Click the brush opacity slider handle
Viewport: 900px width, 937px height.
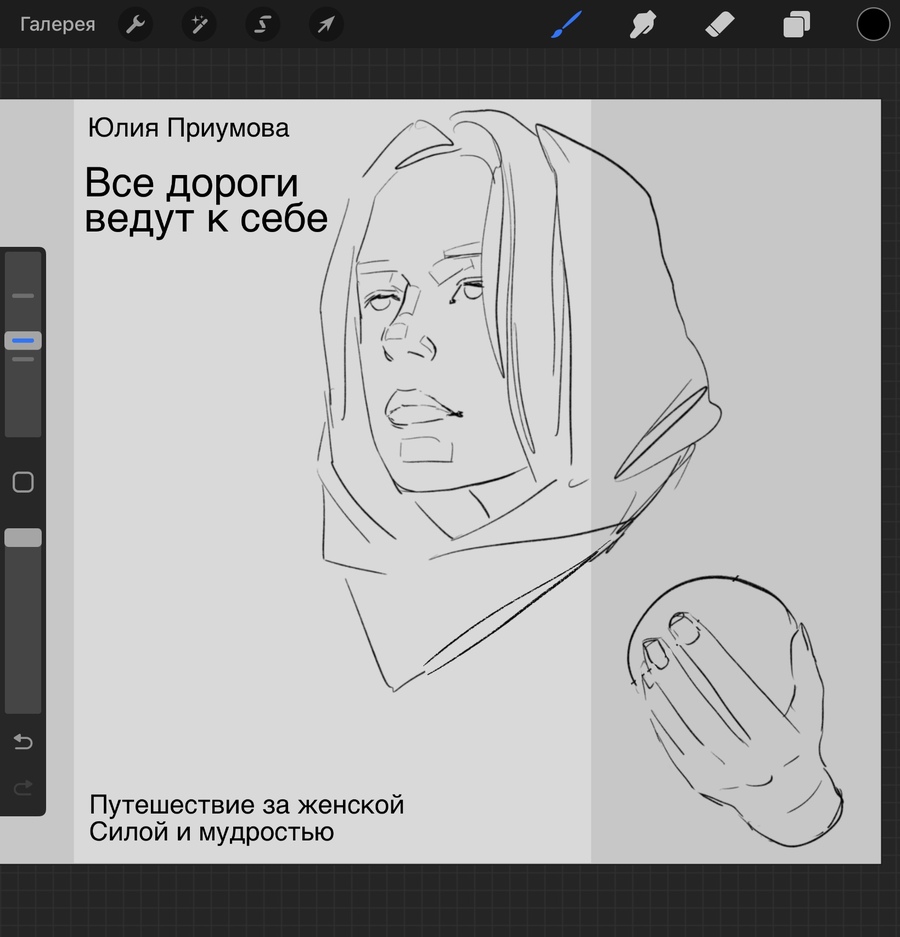[x=23, y=538]
